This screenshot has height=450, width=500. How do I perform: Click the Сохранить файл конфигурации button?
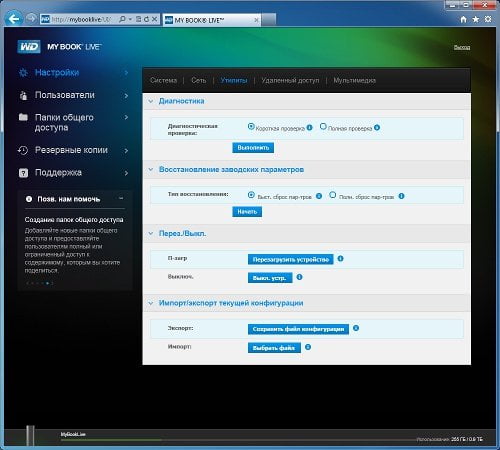(298, 329)
